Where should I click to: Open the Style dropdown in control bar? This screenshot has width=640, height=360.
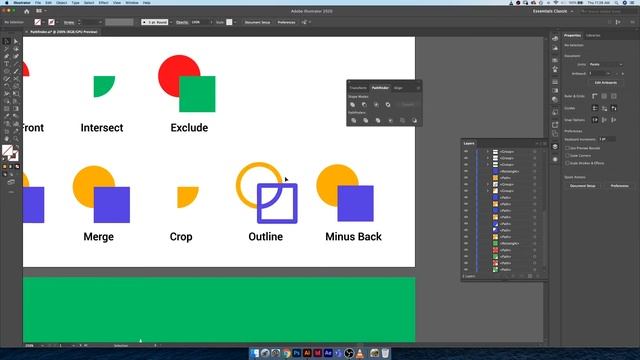point(235,22)
